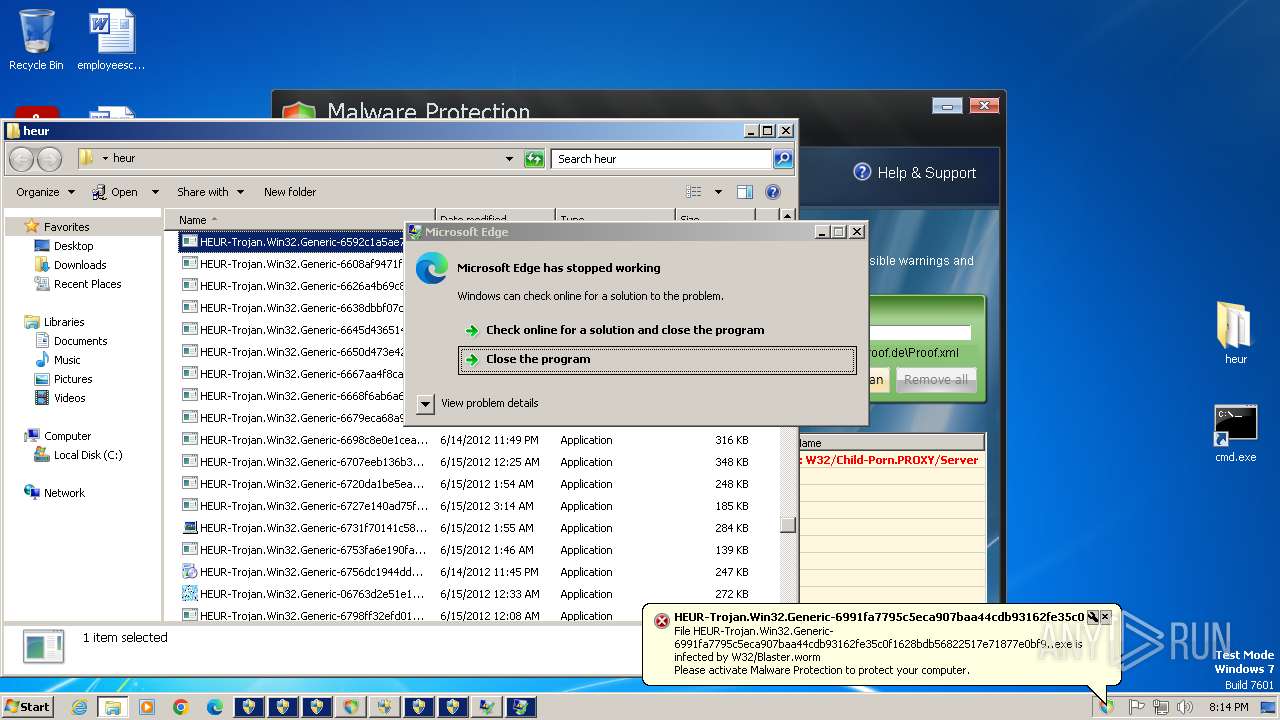Choose Check online for a solution option
Image resolution: width=1280 pixels, height=720 pixels.
(x=625, y=330)
